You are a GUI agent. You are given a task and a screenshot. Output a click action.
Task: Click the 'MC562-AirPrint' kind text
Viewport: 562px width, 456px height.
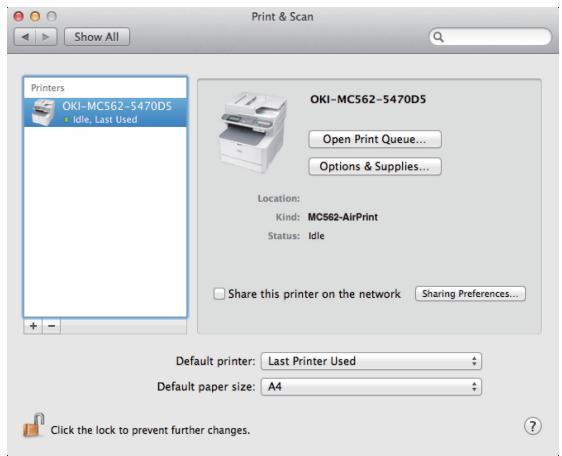pyautogui.click(x=343, y=217)
